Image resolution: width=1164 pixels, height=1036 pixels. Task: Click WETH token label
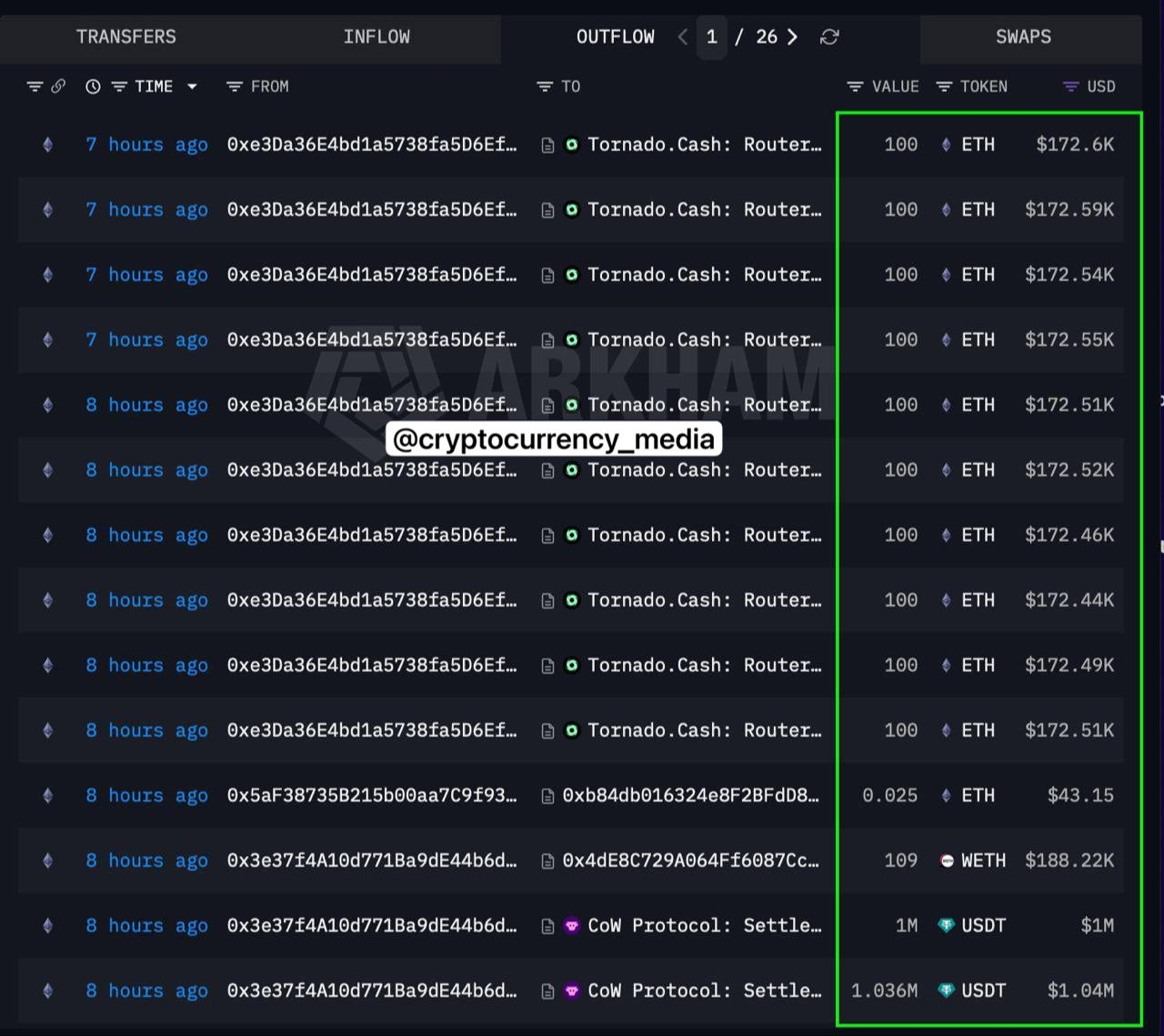click(x=983, y=860)
